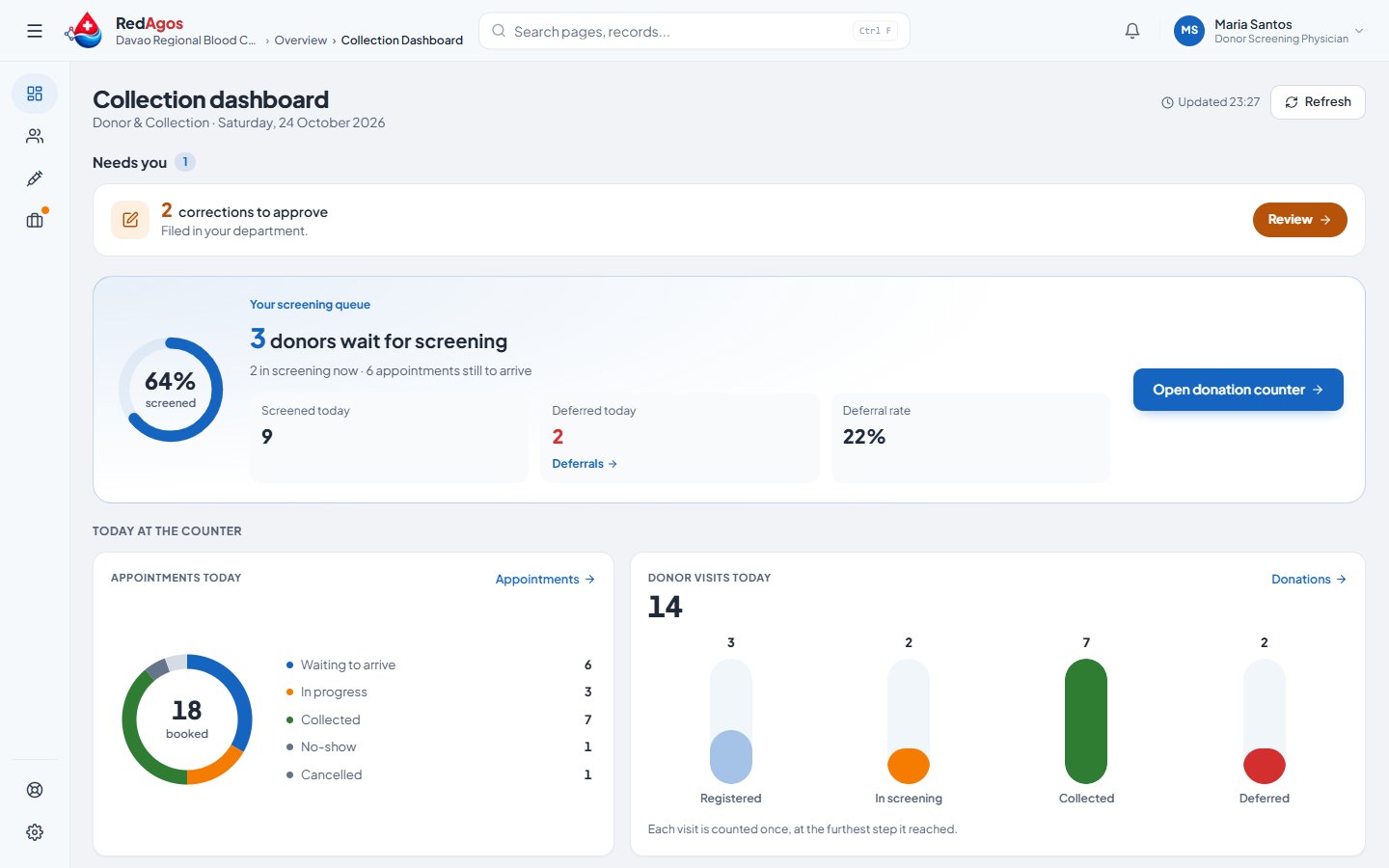Open the briefcase sidebar icon with badge
The image size is (1389, 868).
(x=35, y=220)
